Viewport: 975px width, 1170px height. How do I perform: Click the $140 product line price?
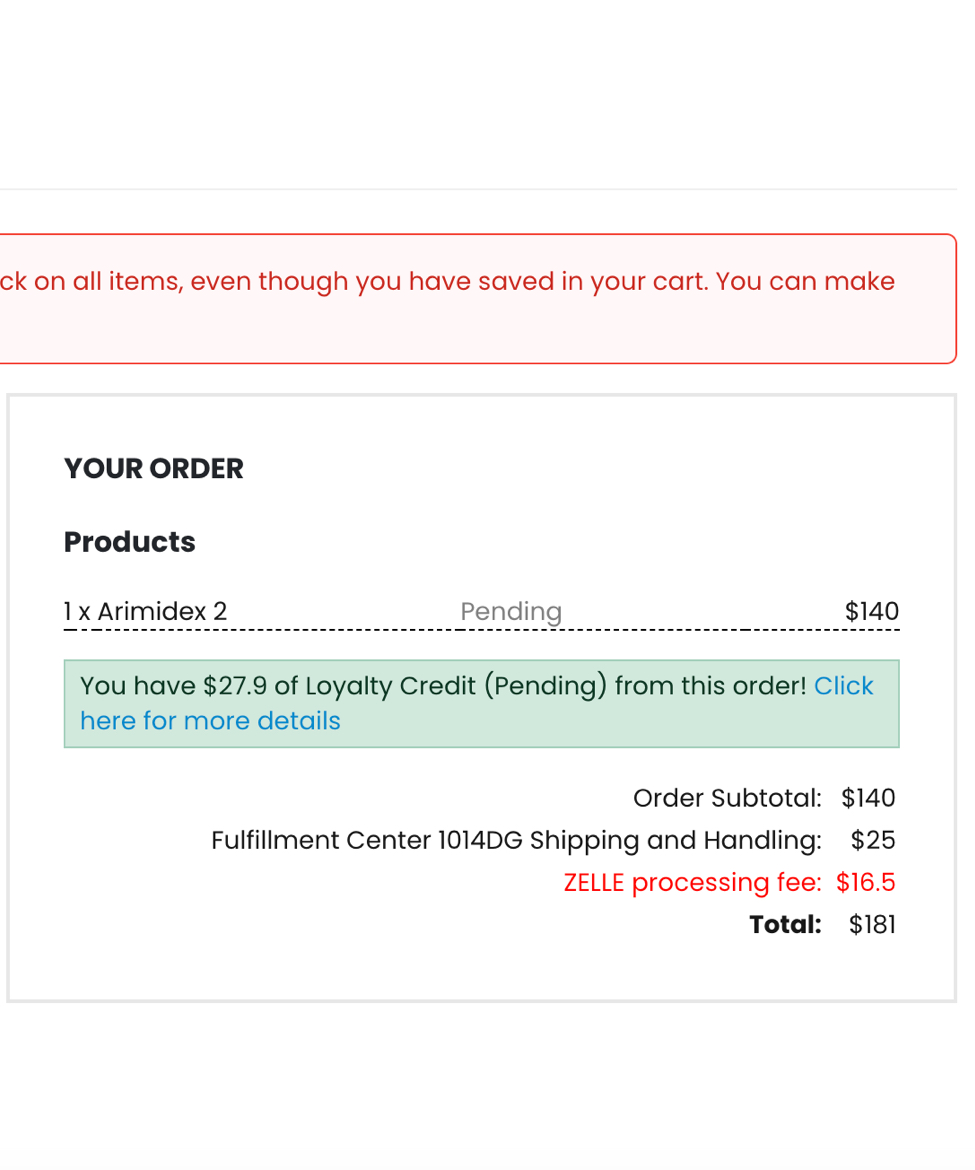coord(871,611)
